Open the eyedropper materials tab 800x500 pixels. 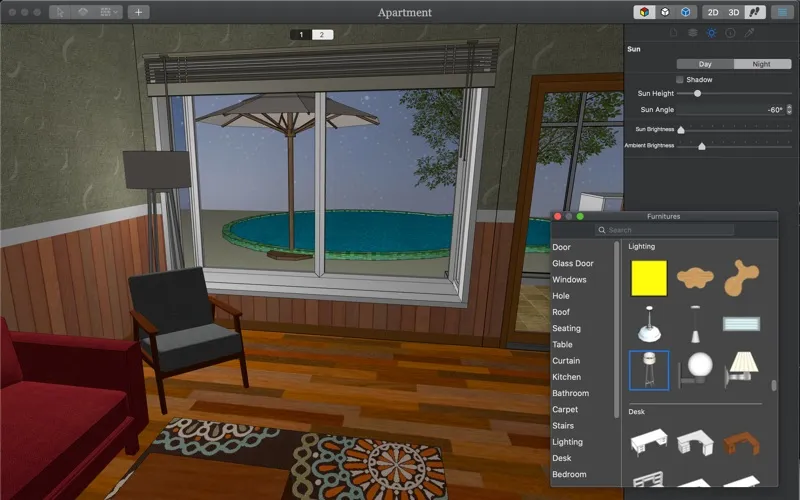pyautogui.click(x=749, y=33)
